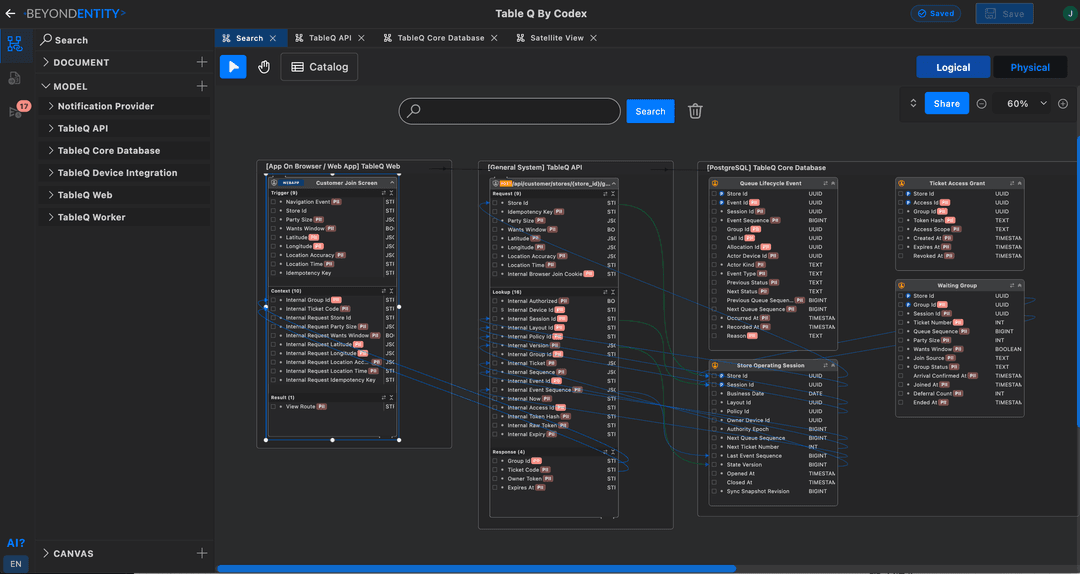Check View Route checkbox in Result section
The image size is (1080, 574).
click(x=273, y=407)
